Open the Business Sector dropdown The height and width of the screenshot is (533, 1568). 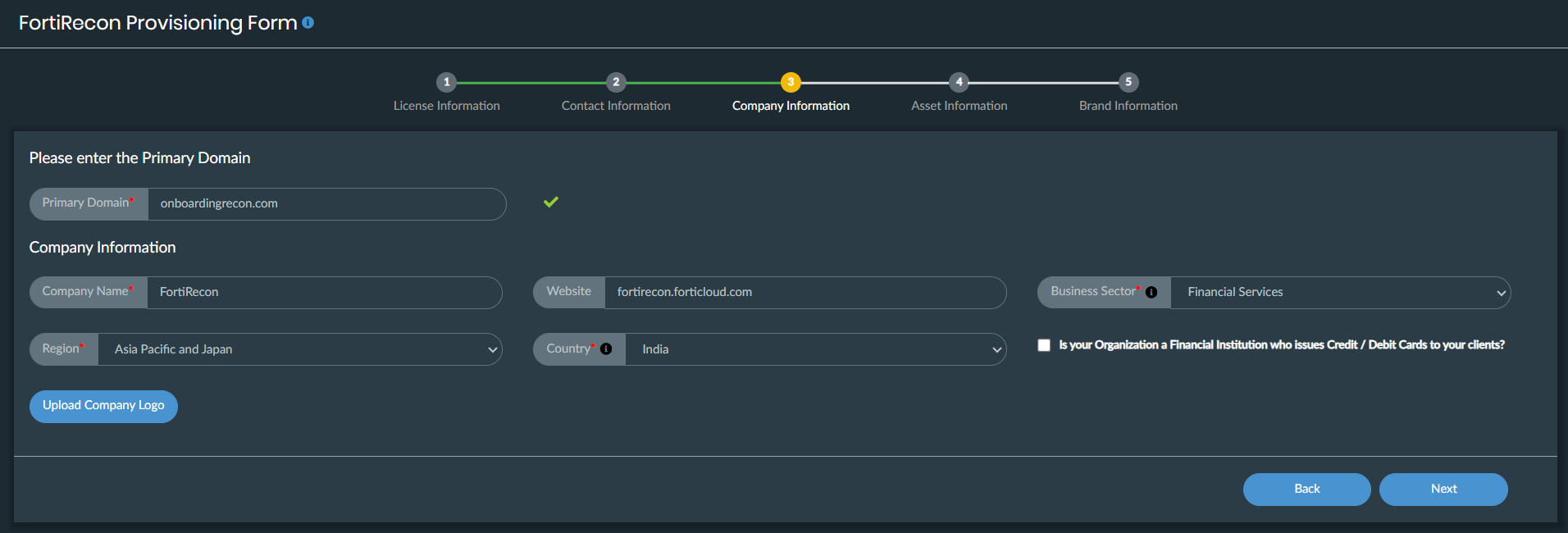[x=1339, y=293]
